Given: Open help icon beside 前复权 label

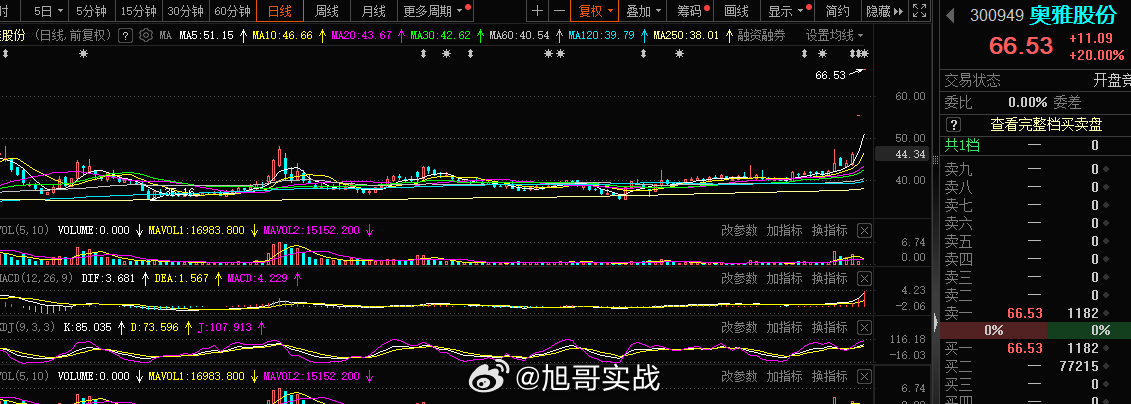Looking at the screenshot, I should [125, 35].
